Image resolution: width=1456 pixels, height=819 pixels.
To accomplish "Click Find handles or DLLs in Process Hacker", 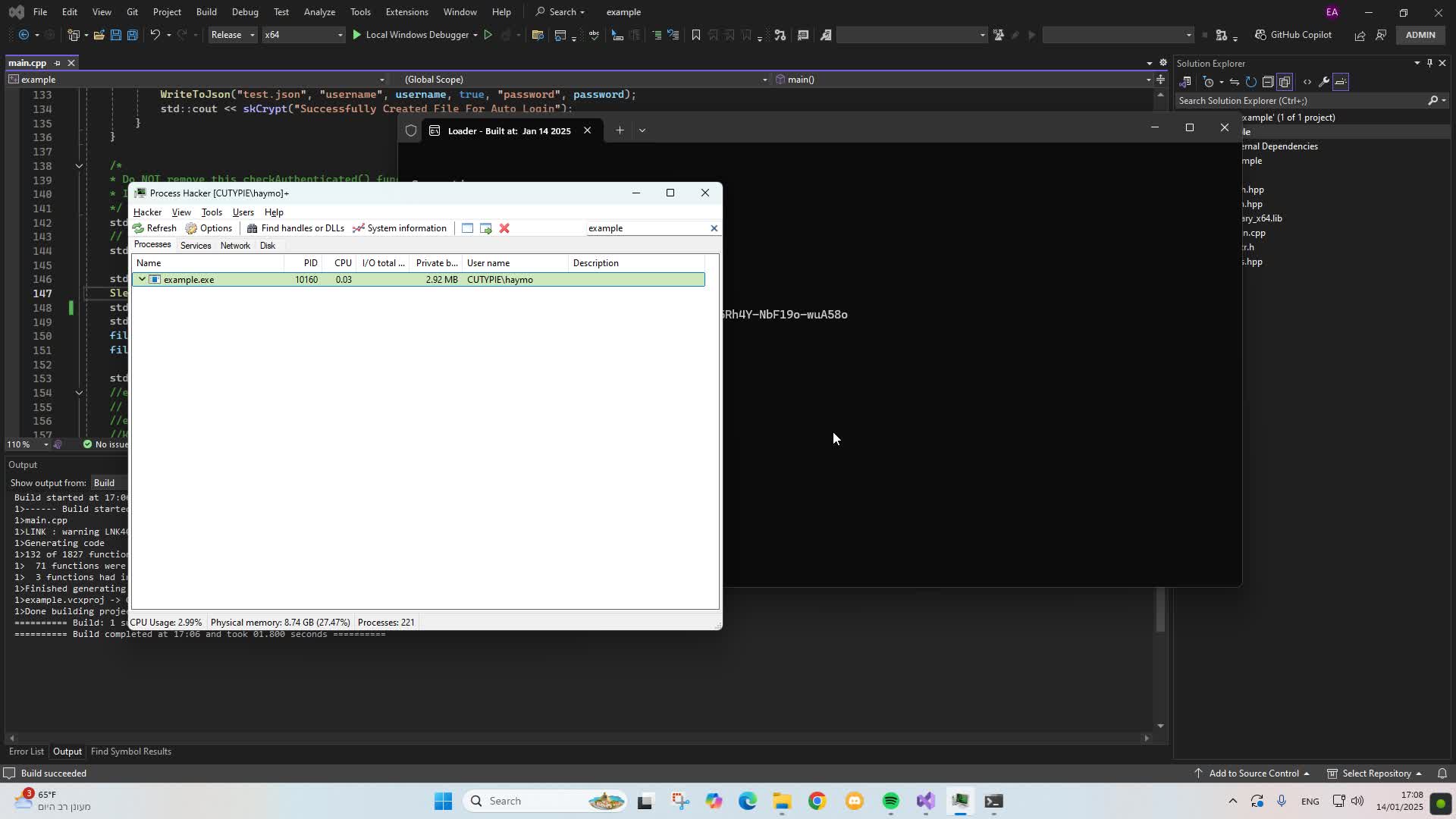I will [296, 228].
